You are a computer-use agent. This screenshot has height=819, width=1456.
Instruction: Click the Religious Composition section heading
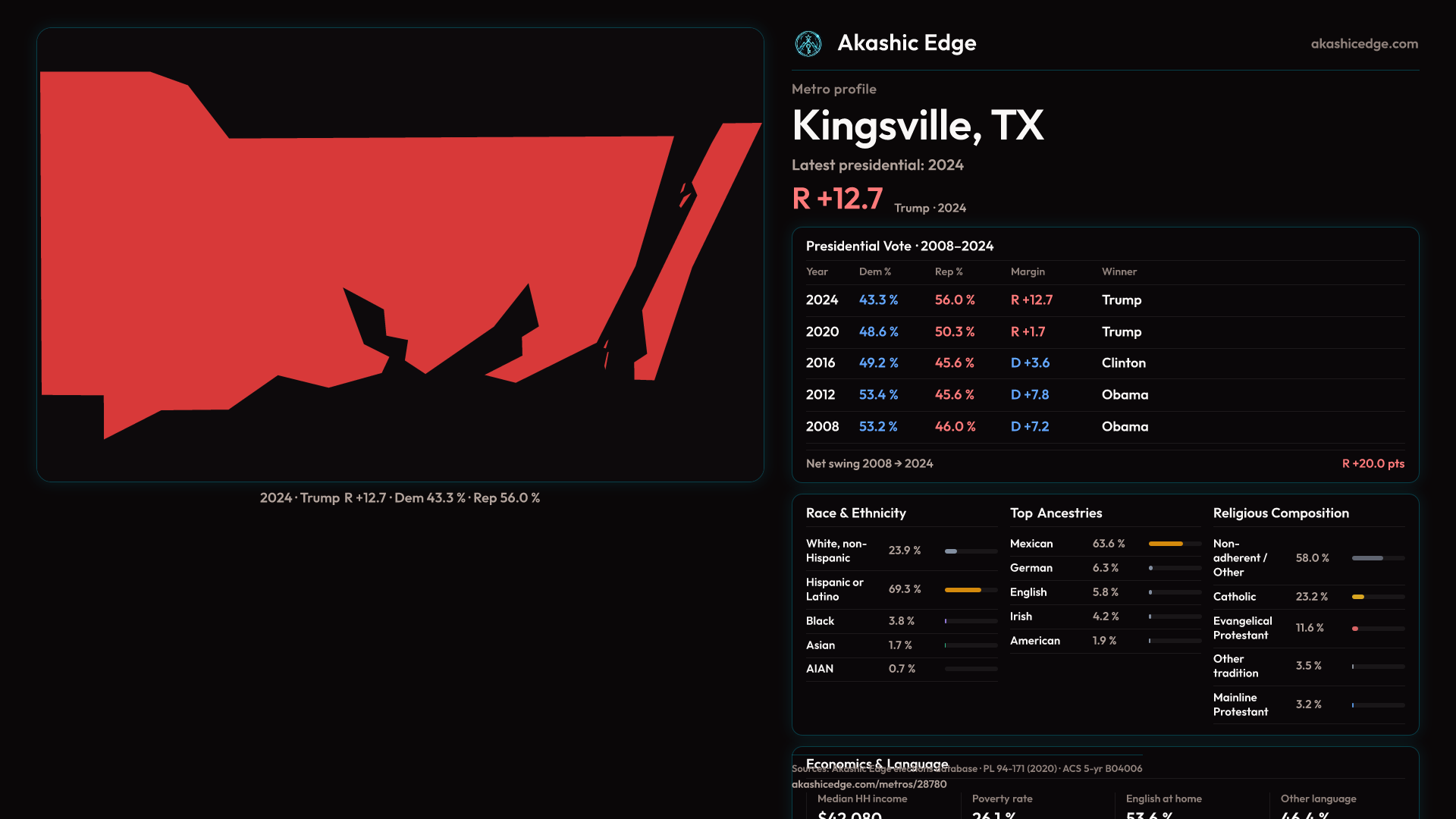[1280, 513]
